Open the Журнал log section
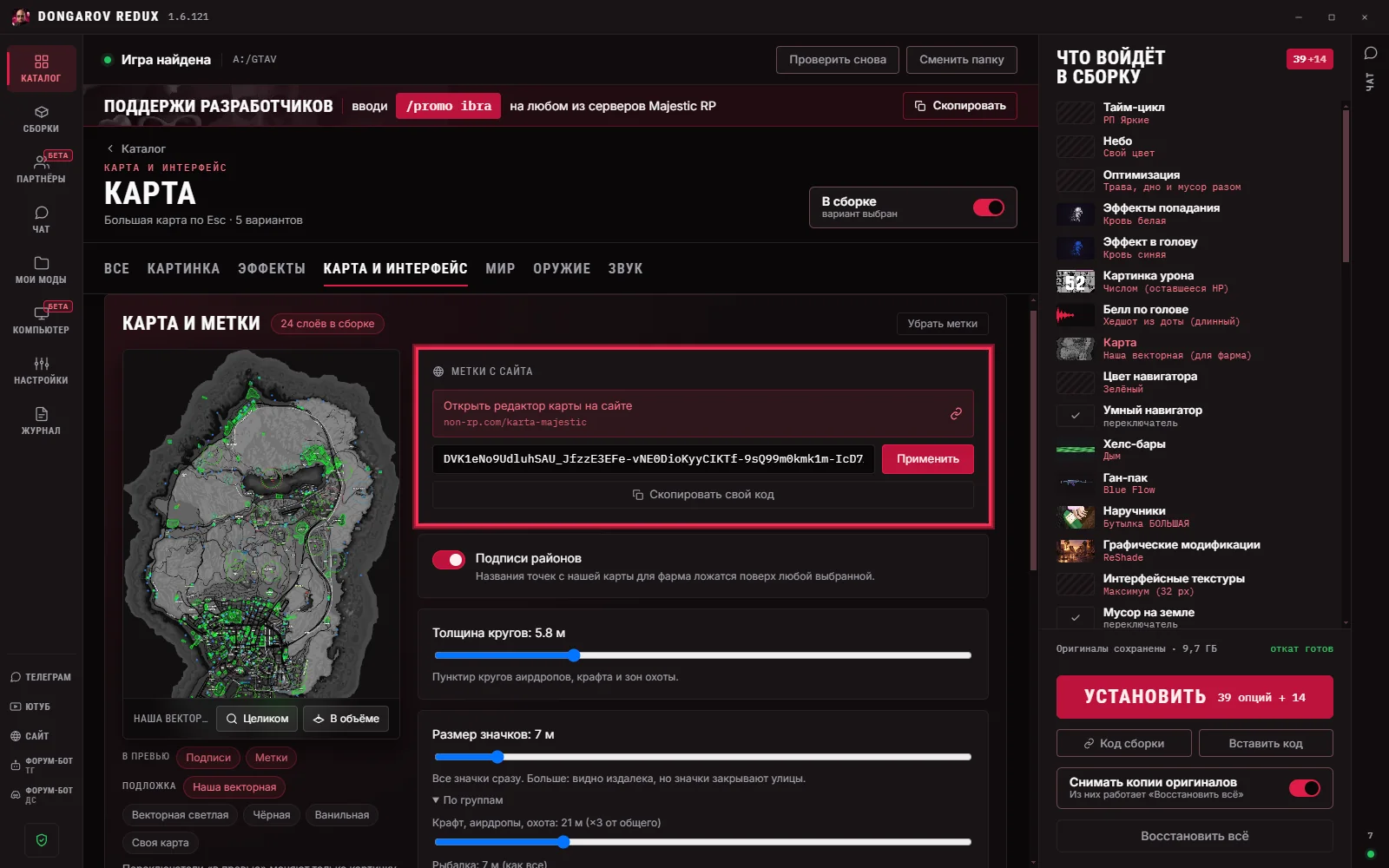Viewport: 1389px width, 868px height. click(41, 421)
